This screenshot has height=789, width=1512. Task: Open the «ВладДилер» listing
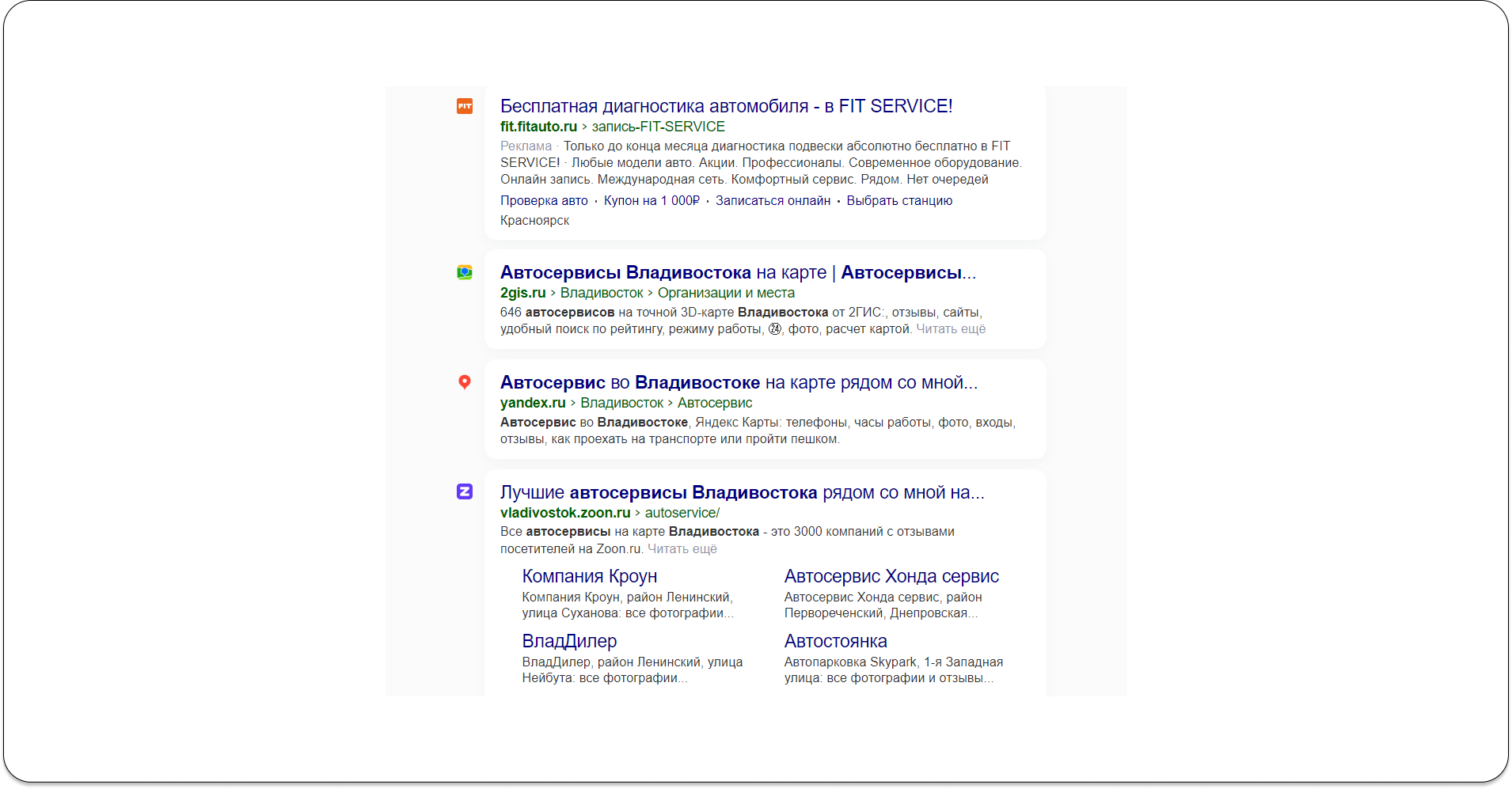(568, 640)
